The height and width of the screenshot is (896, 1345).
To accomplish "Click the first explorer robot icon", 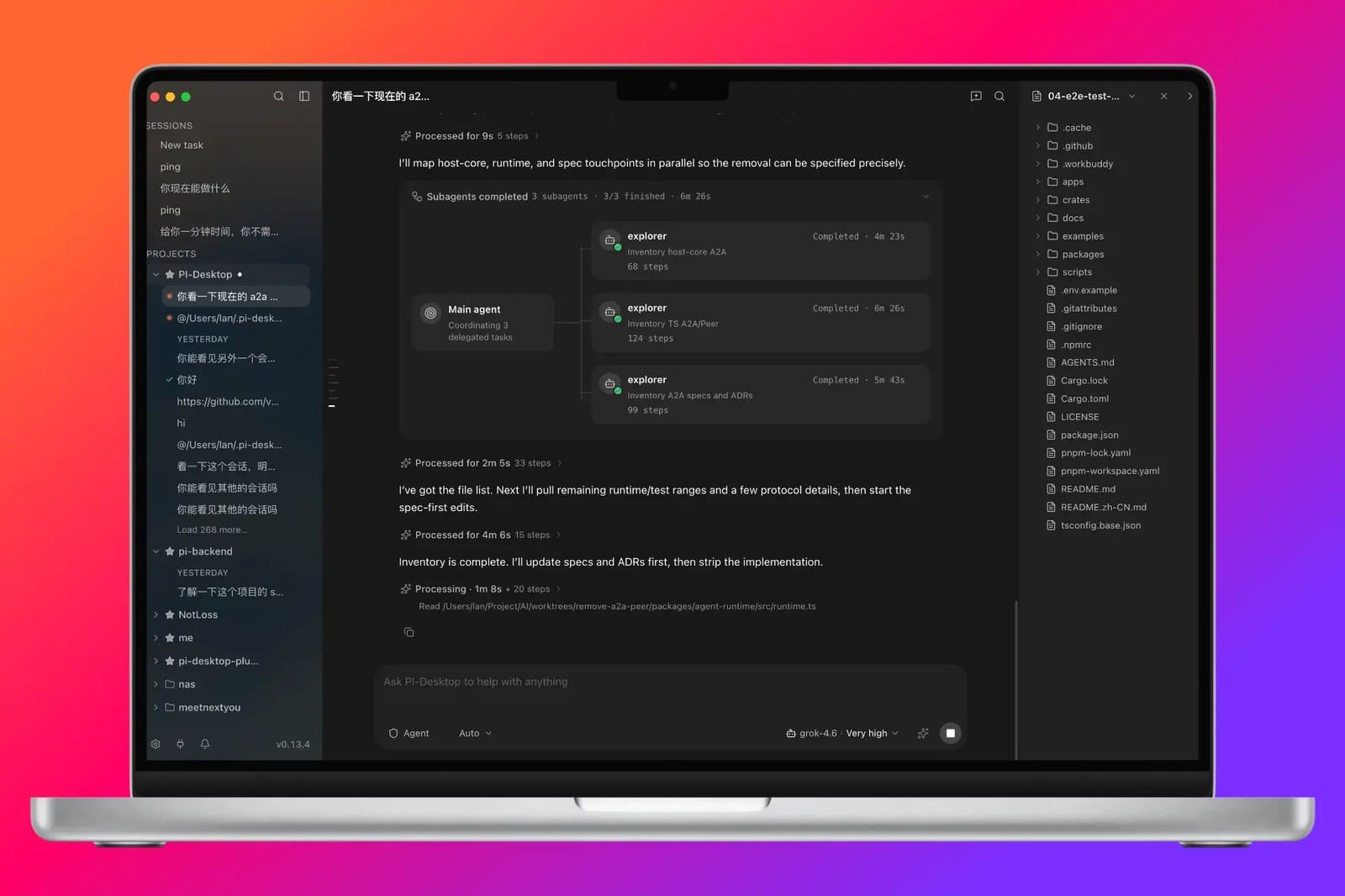I will (610, 240).
